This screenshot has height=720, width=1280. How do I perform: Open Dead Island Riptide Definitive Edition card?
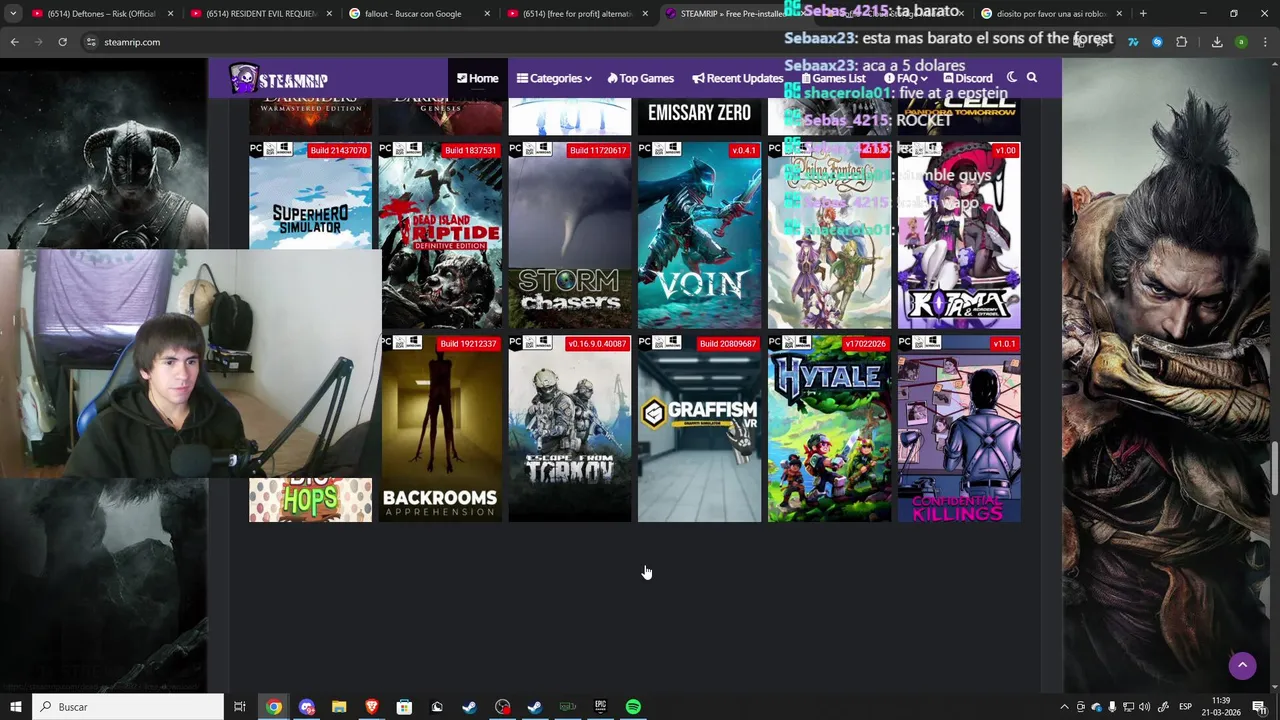tap(440, 235)
